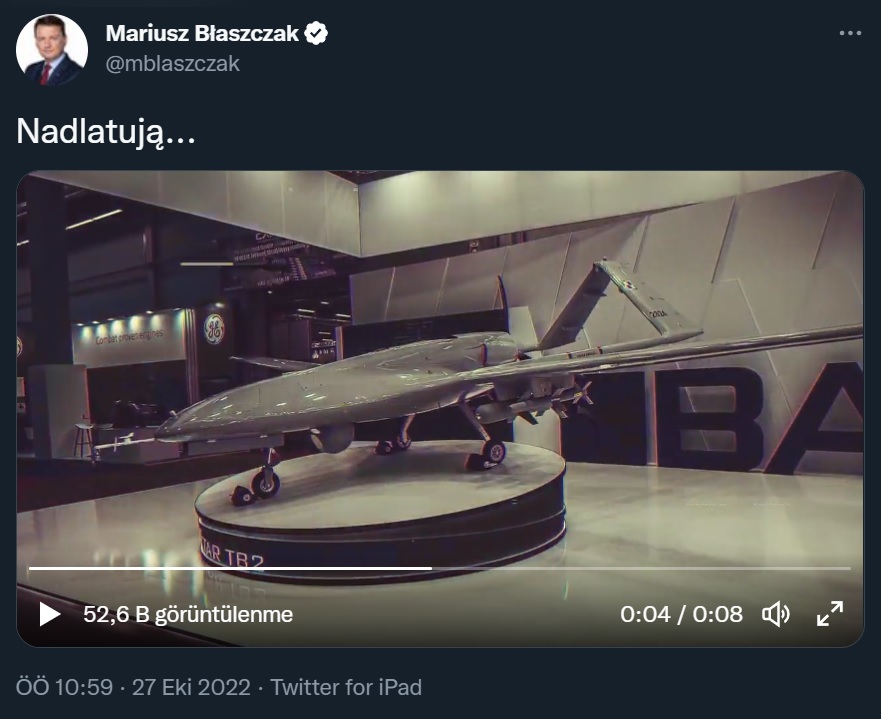
Task: Click the Nadlatują... tweet text
Action: point(106,131)
